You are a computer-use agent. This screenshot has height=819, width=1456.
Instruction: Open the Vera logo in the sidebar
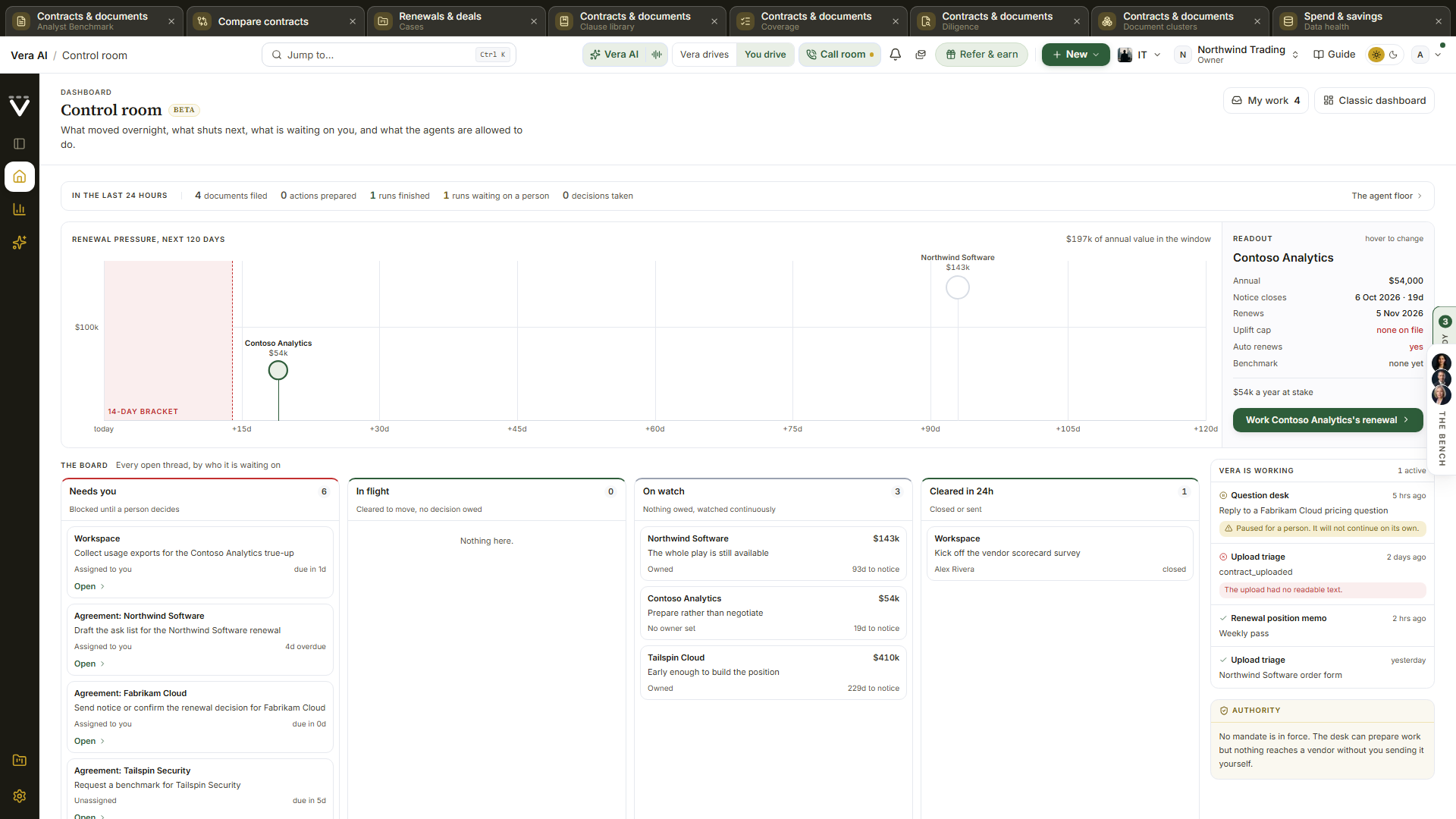[20, 106]
